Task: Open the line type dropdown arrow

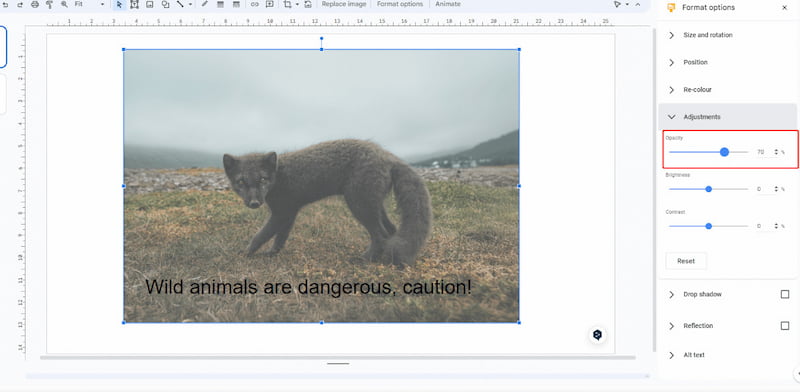Action: (190, 4)
